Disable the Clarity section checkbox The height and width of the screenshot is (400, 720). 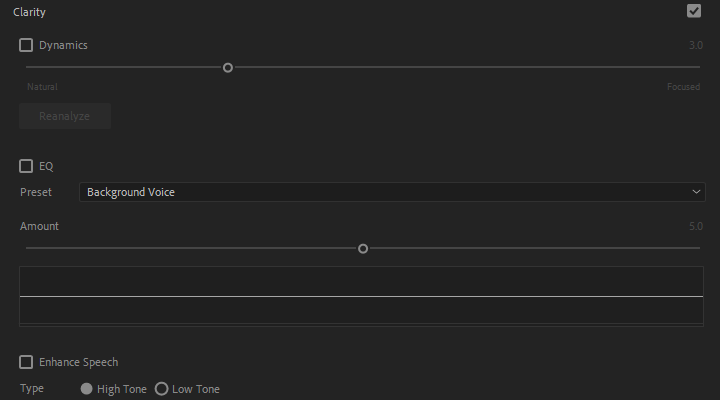694,11
